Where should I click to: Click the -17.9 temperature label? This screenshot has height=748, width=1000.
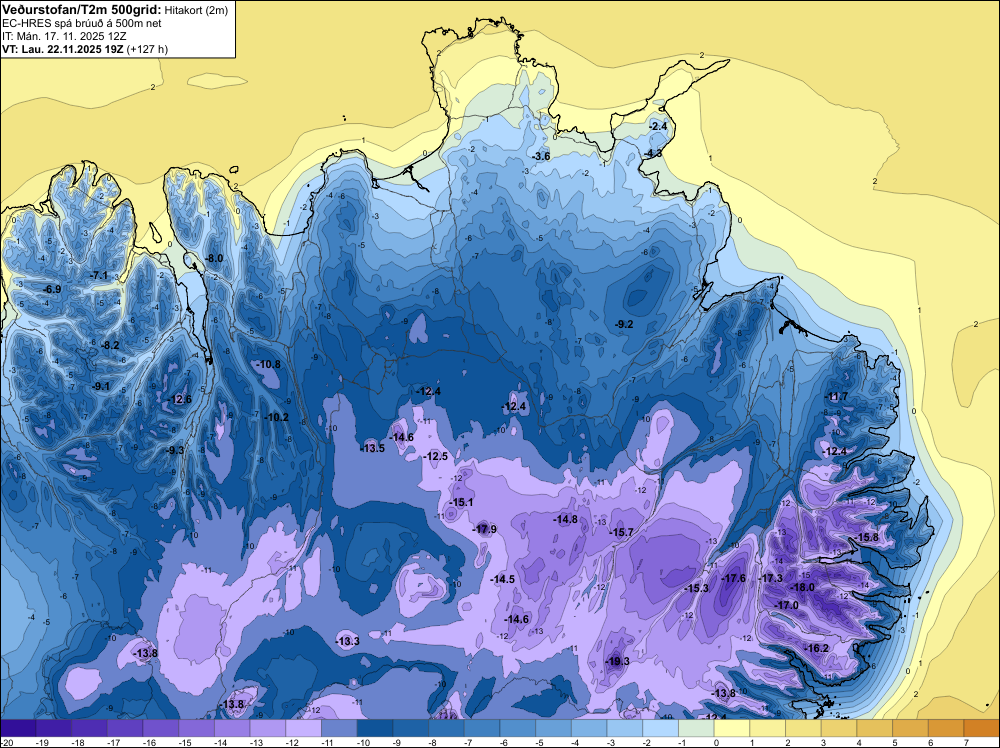pos(484,529)
